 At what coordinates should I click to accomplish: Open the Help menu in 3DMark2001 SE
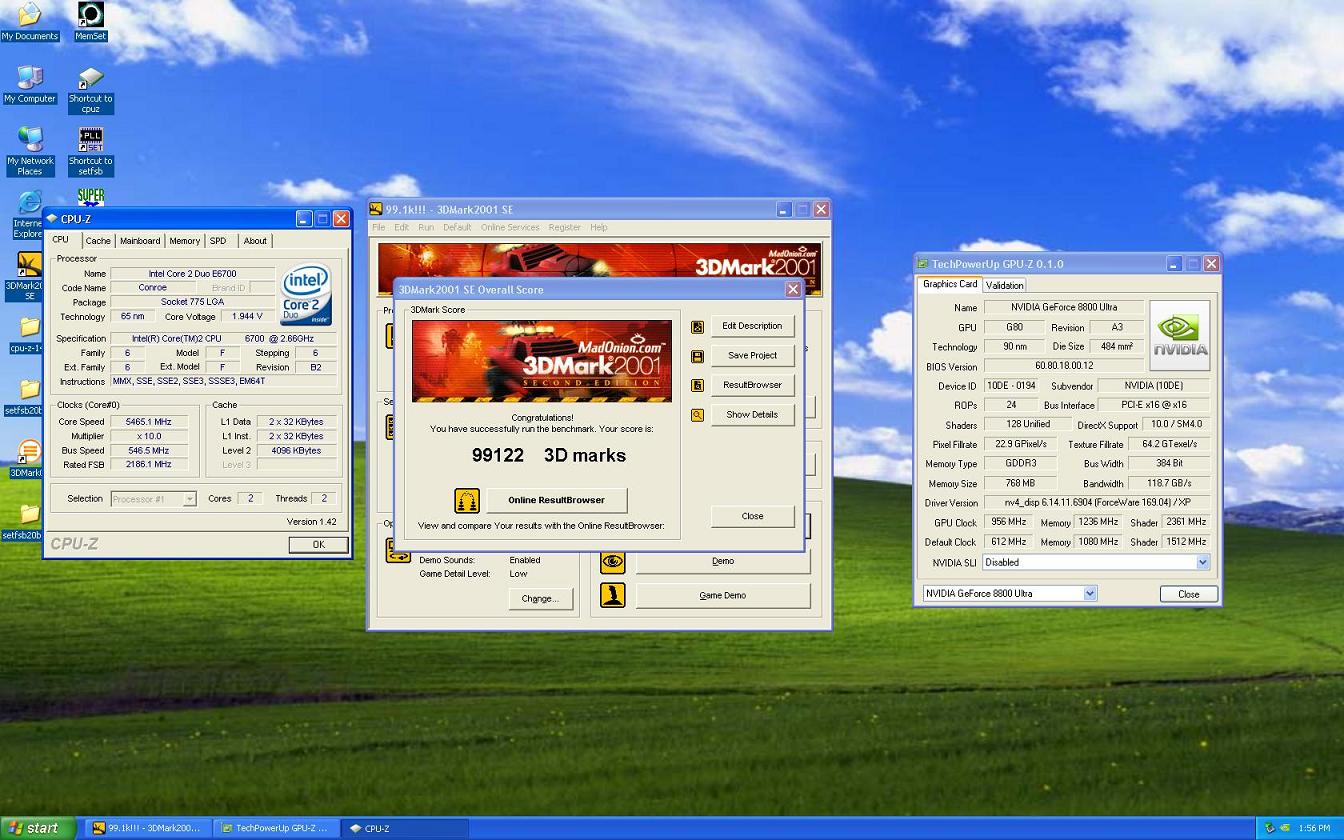598,227
